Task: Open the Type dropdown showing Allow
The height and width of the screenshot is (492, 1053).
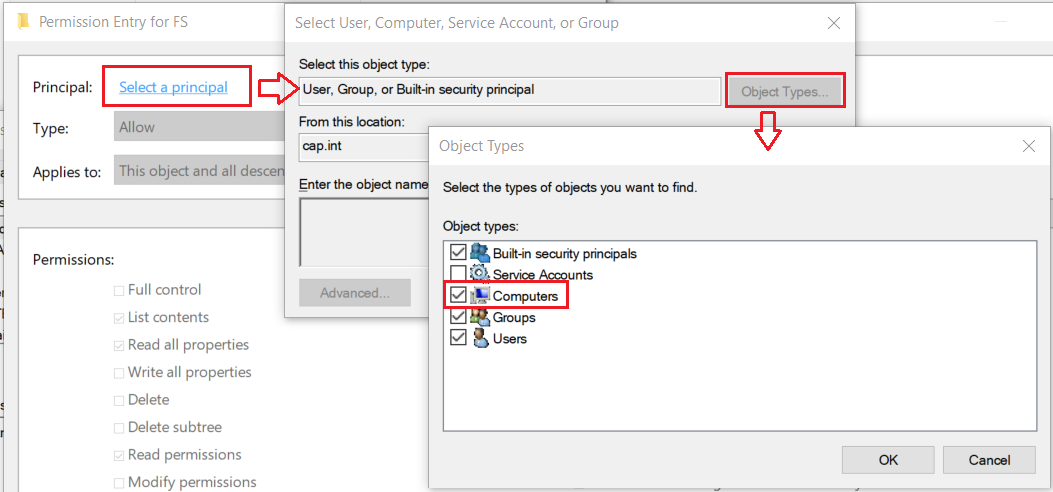Action: pyautogui.click(x=199, y=127)
